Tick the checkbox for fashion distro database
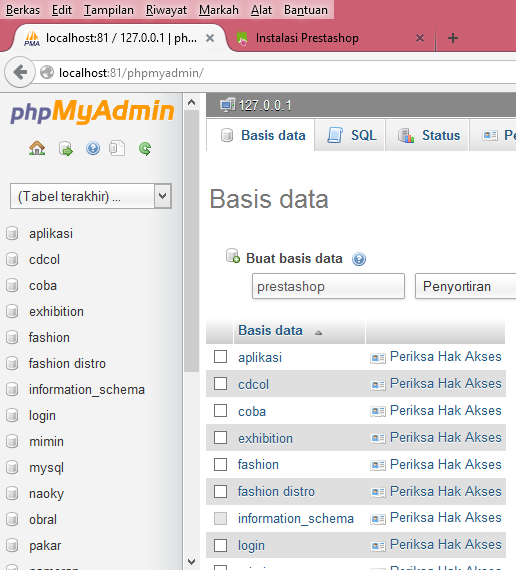516x570 pixels. (220, 491)
